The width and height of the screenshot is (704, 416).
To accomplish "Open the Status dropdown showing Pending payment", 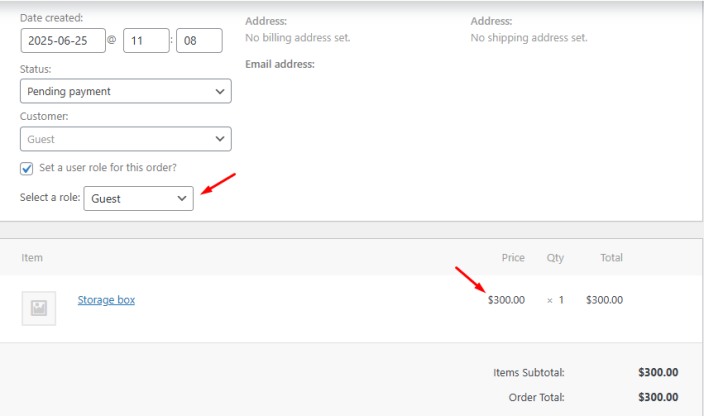I will (125, 91).
